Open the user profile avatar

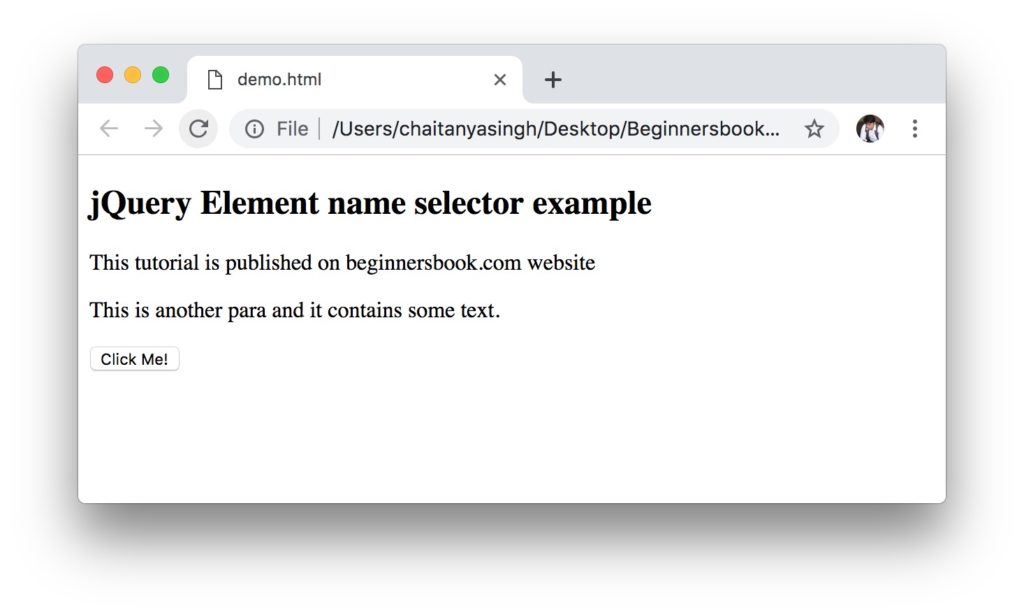point(870,129)
